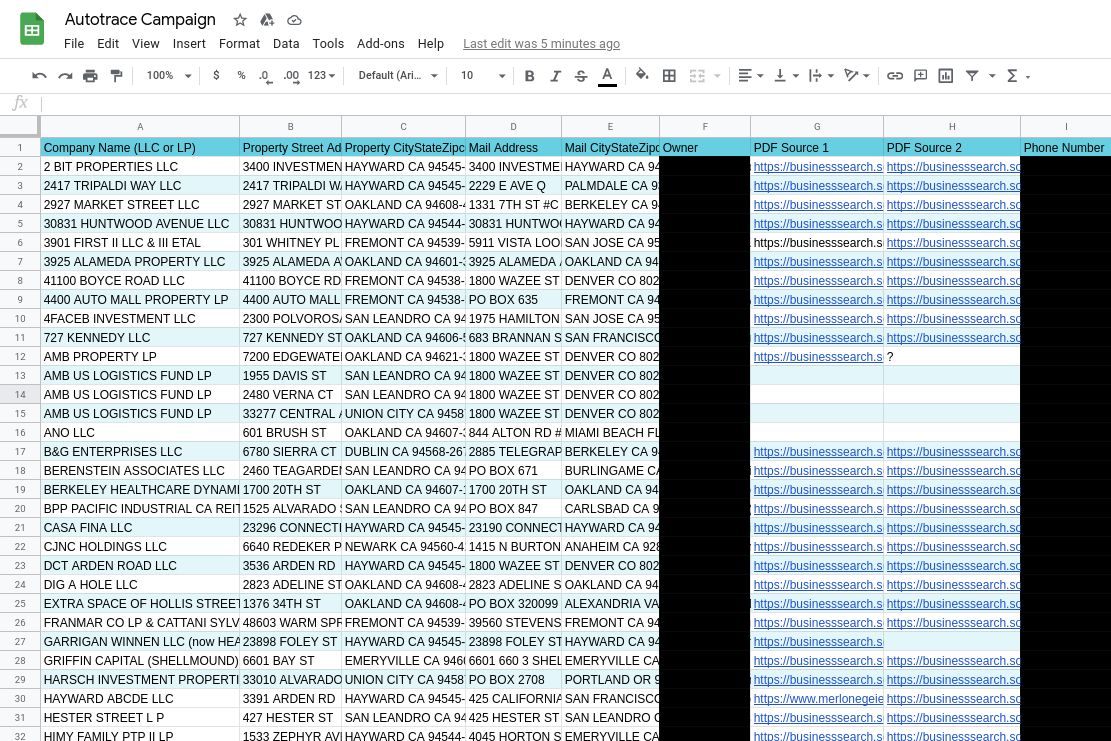1111x741 pixels.
Task: Toggle strikethrough formatting
Action: coord(581,76)
